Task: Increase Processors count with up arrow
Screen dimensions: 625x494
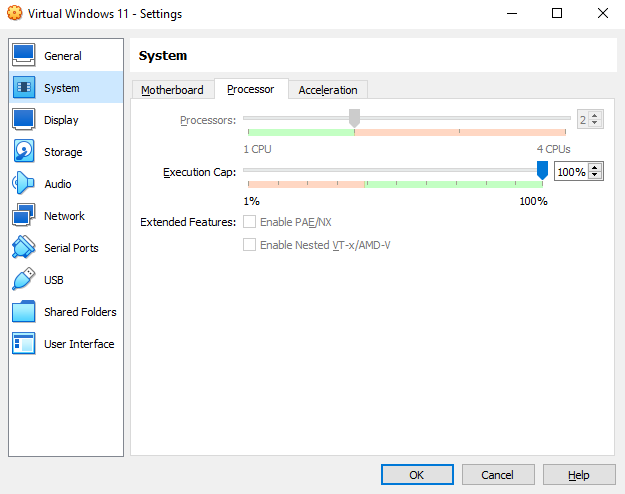Action: (x=595, y=116)
